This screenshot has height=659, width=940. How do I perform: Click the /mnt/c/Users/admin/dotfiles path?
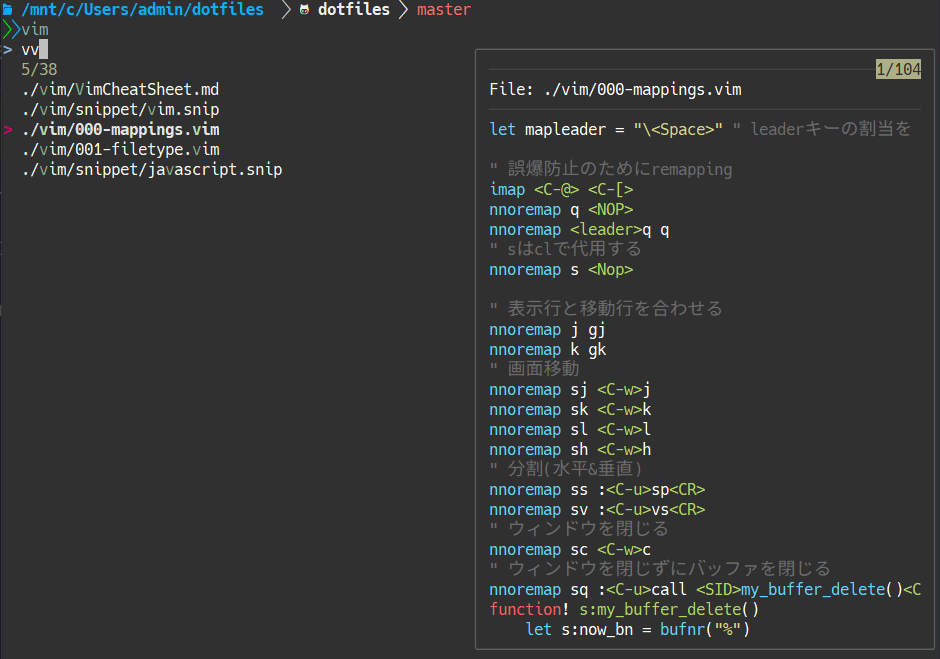point(143,10)
